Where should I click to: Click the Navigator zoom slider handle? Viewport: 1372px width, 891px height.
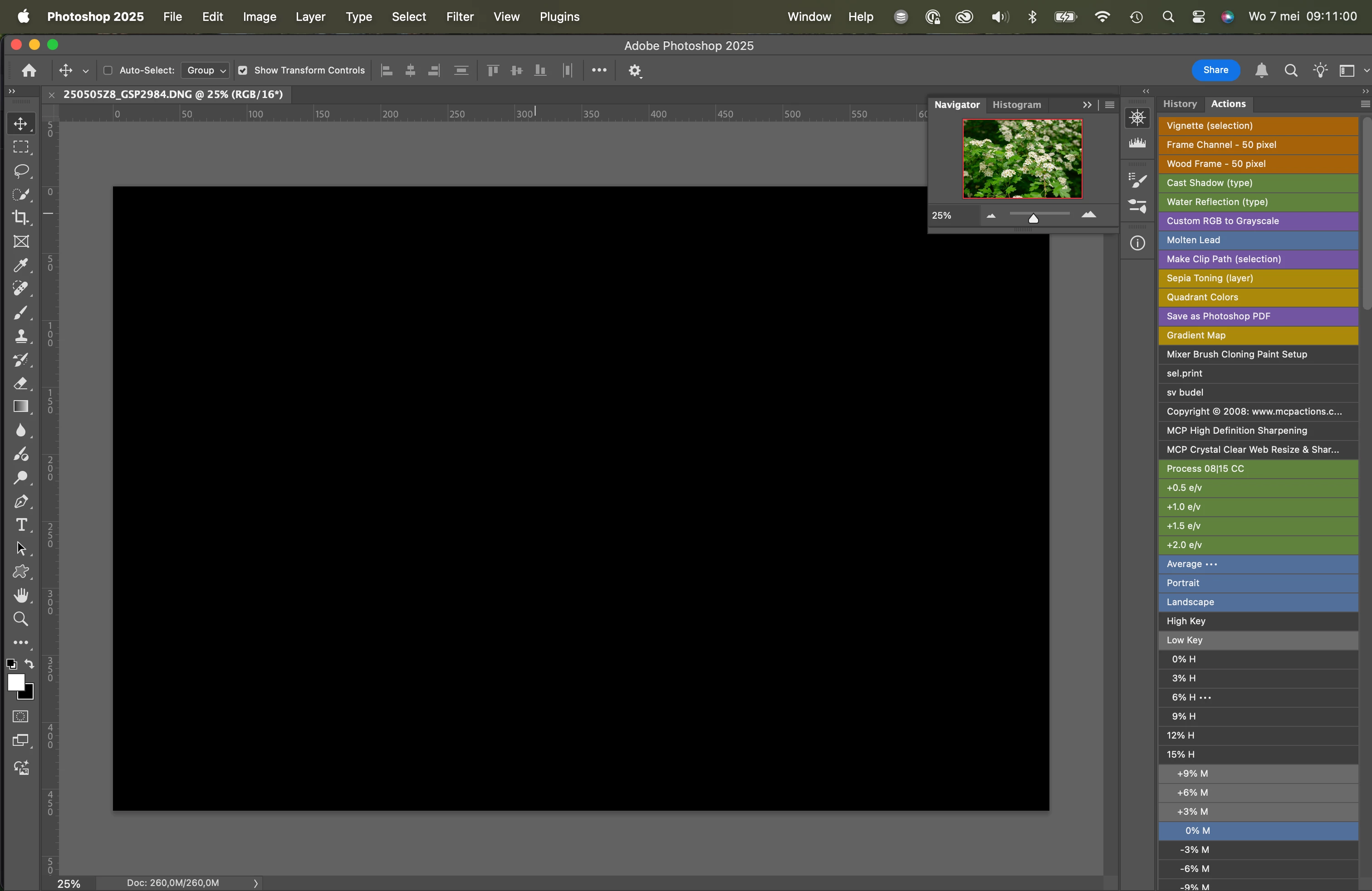[x=1034, y=218]
